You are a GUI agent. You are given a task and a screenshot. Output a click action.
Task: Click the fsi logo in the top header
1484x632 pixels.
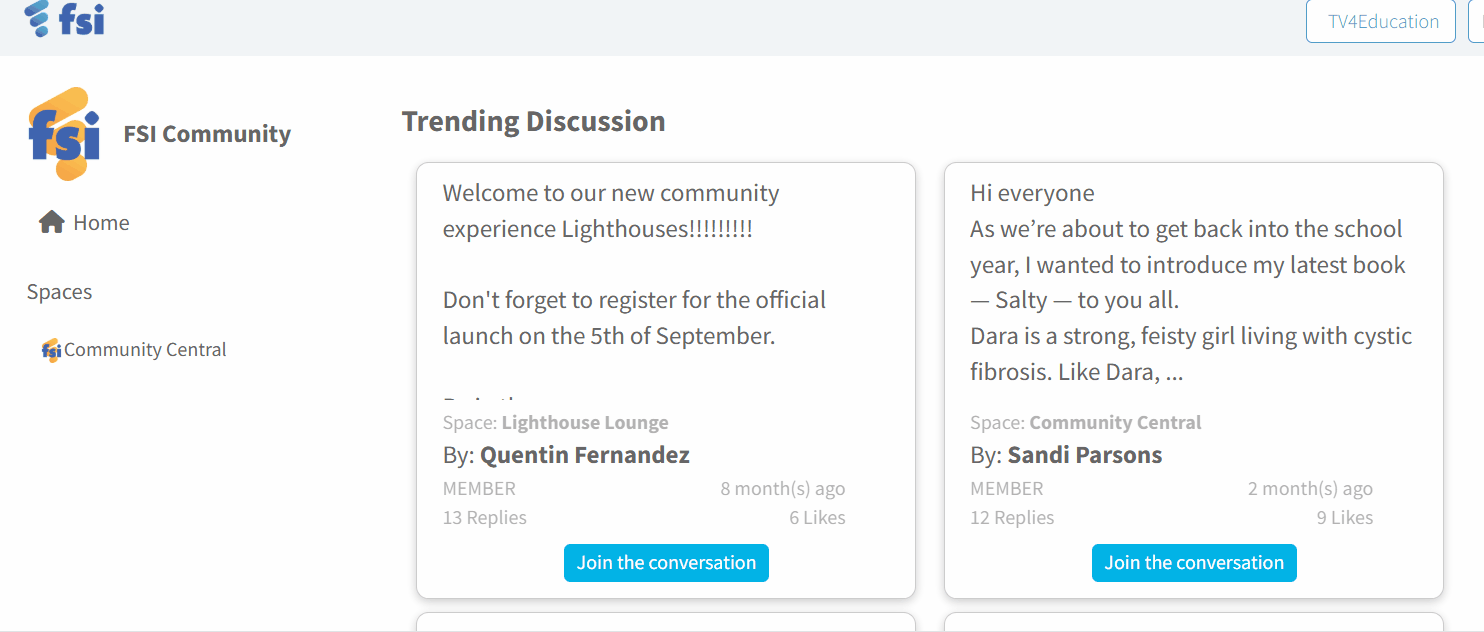pyautogui.click(x=65, y=19)
